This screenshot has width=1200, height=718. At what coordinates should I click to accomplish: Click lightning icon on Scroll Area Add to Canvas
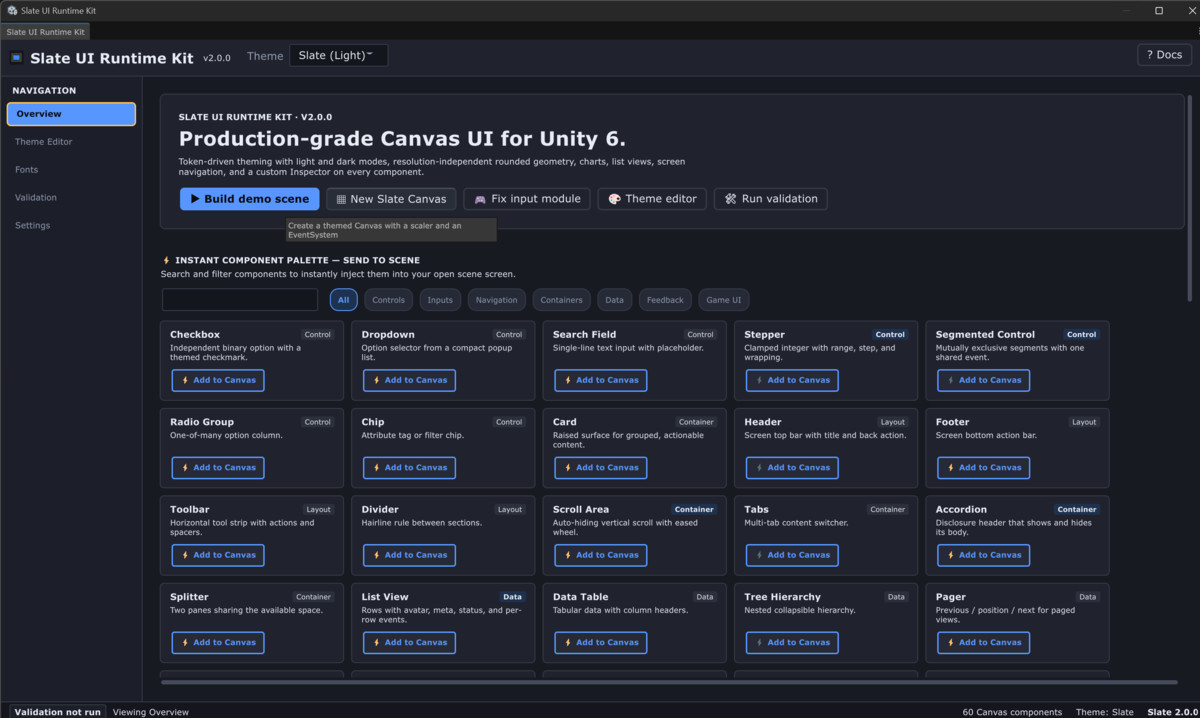tap(568, 555)
